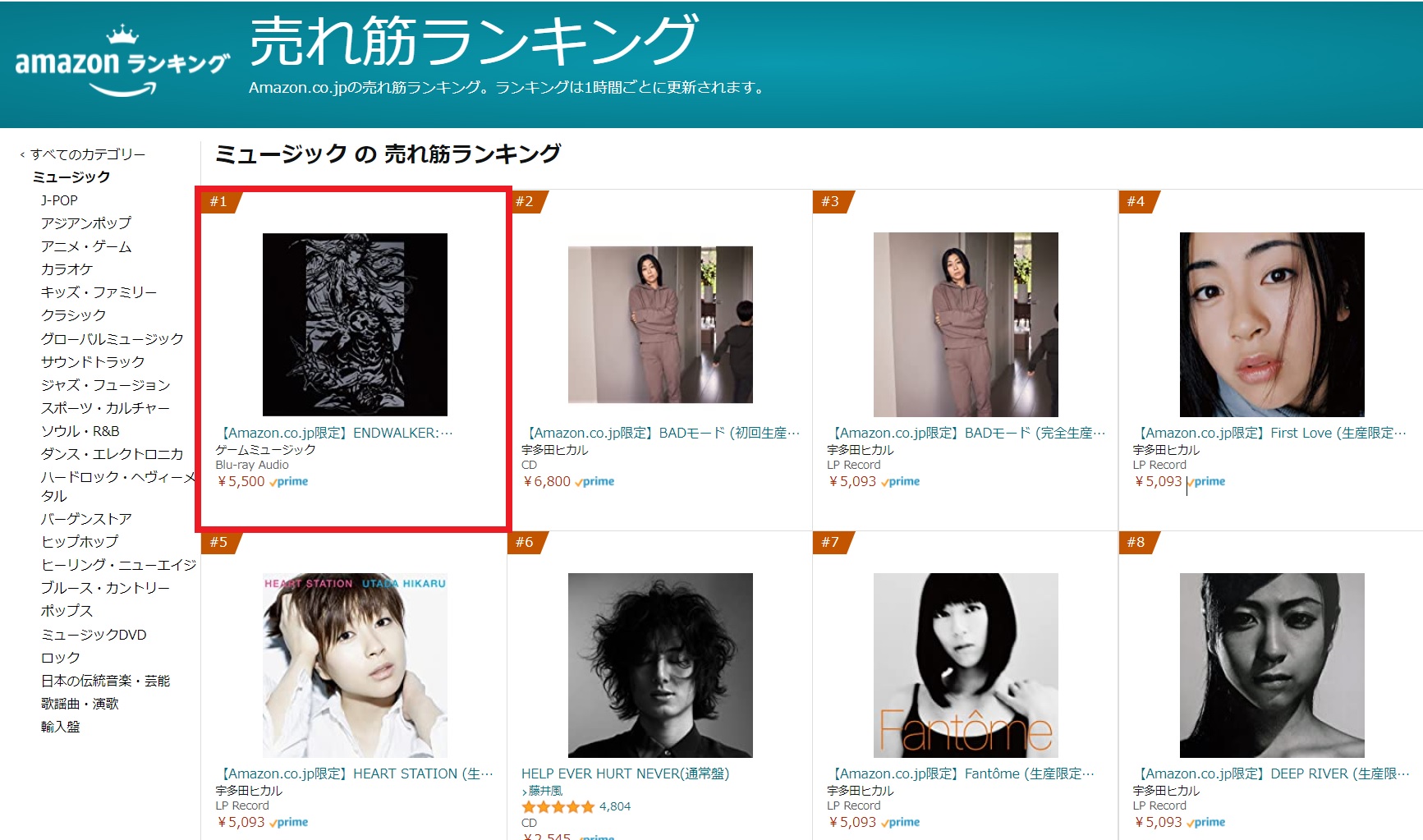Open the アニメ・ゲーム category

pyautogui.click(x=86, y=246)
